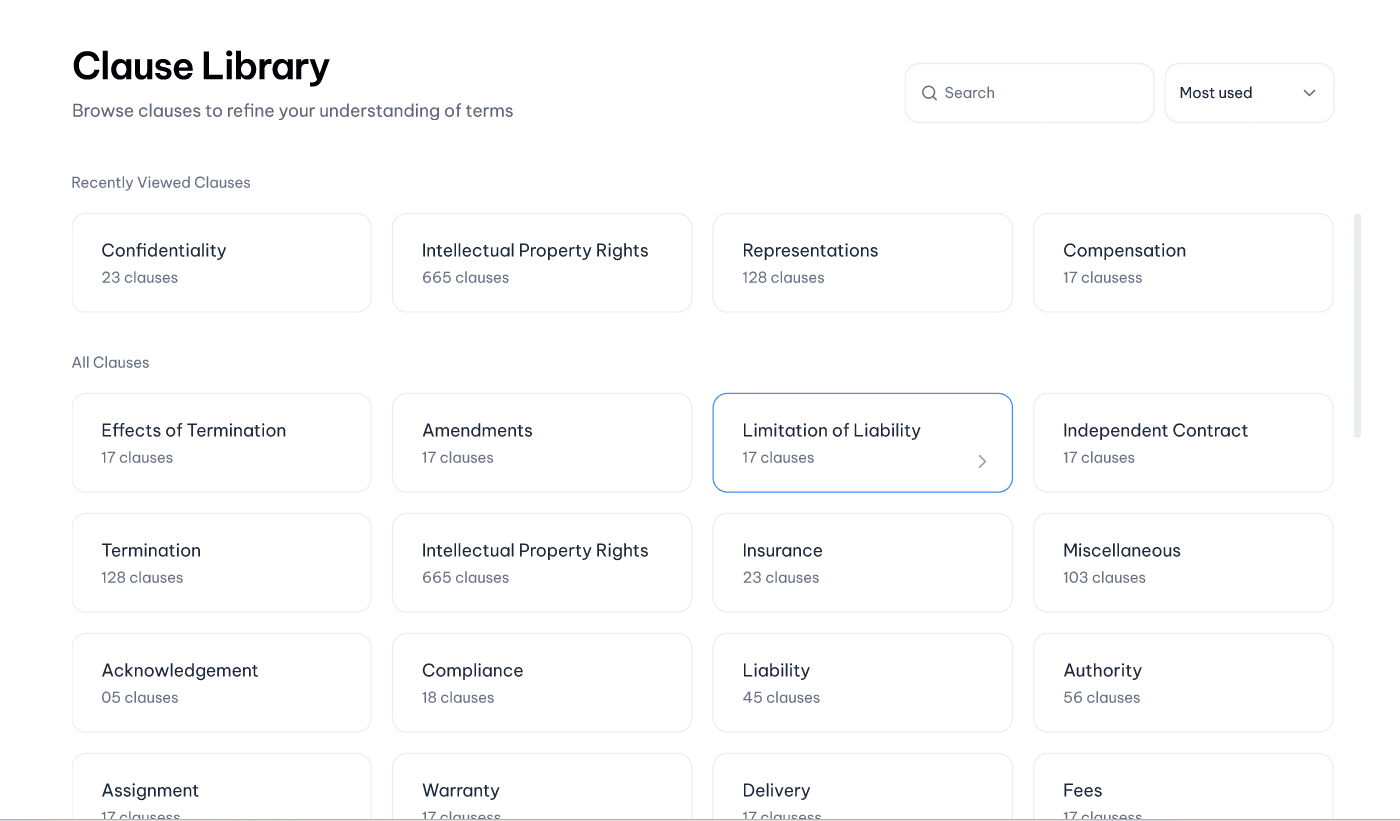Select the Authority clause card

(1182, 683)
